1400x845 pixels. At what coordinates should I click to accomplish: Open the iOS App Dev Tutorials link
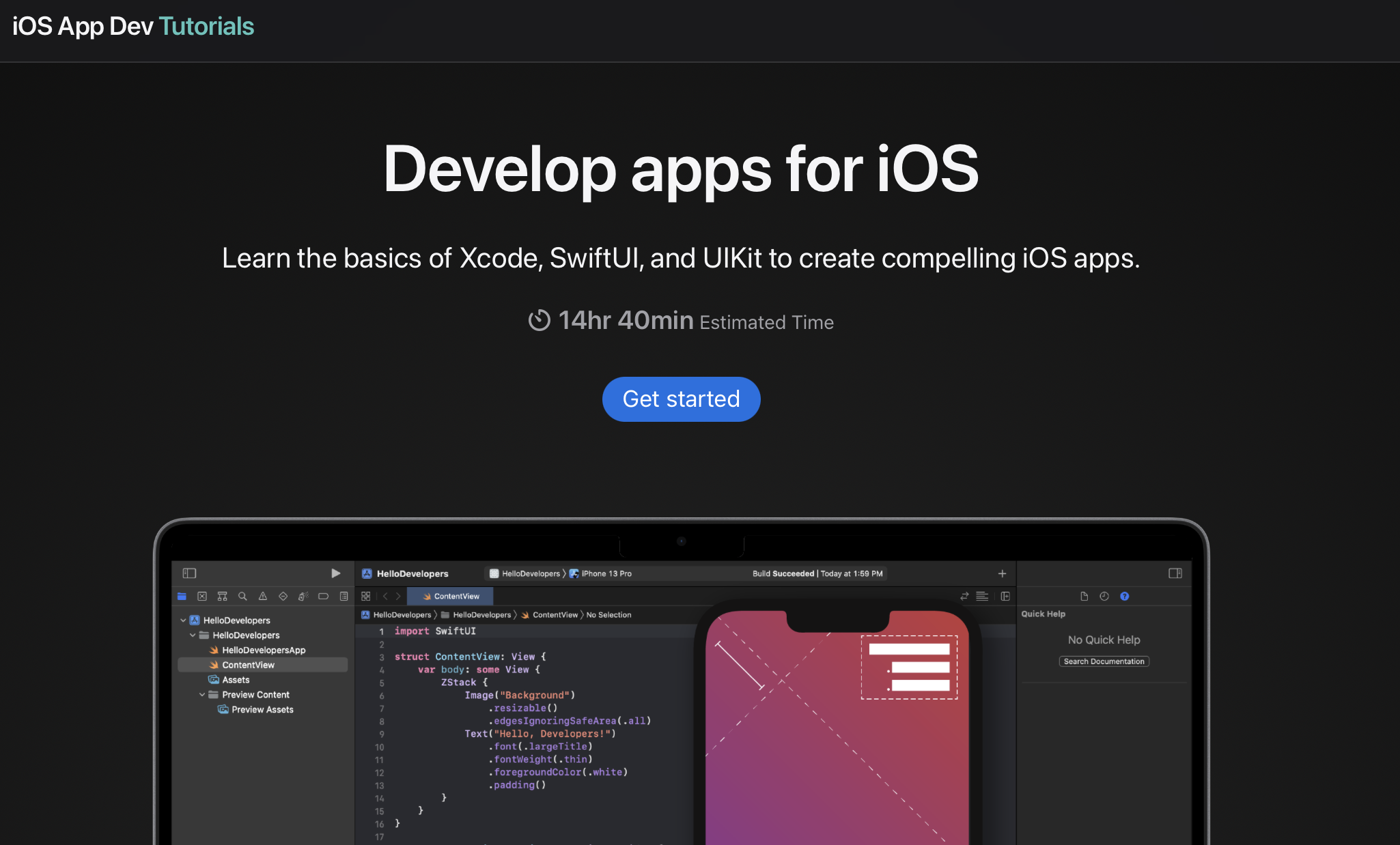[x=133, y=27]
